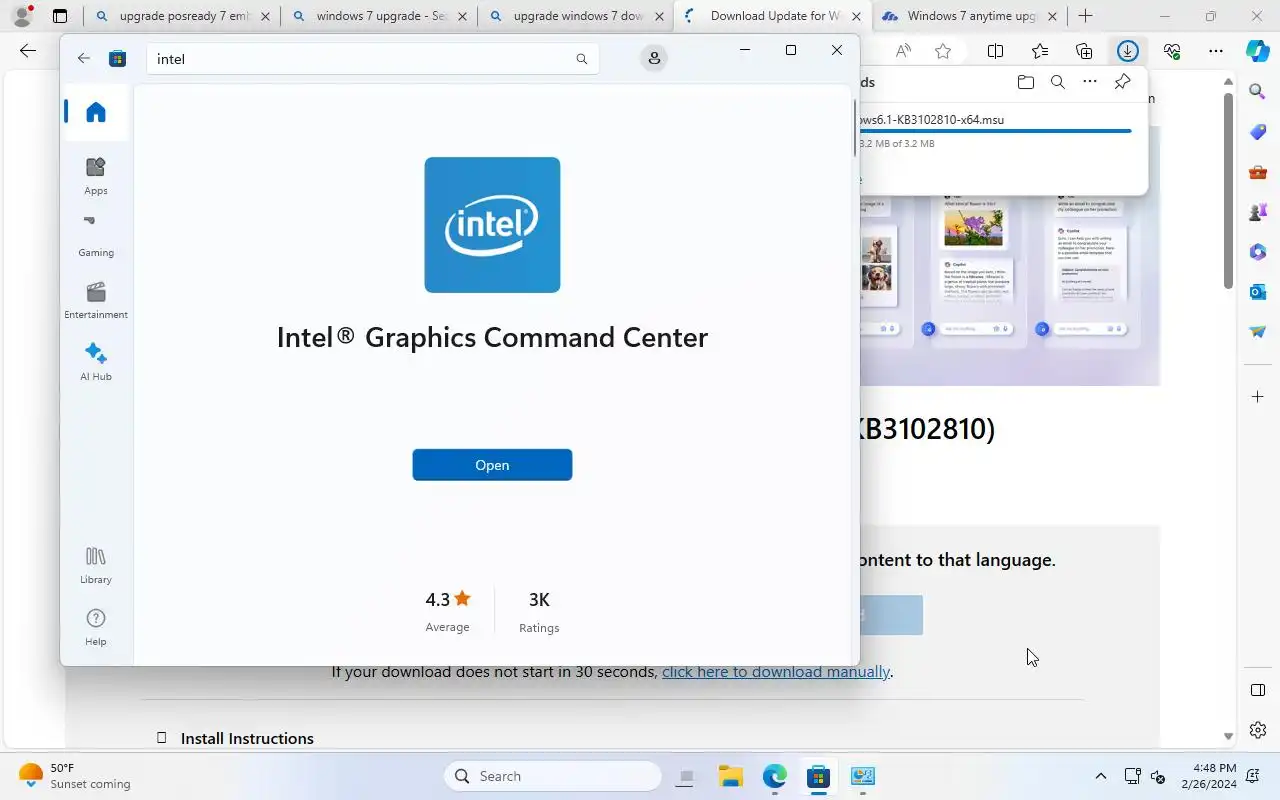Toggle Edge split screen

pos(996,51)
